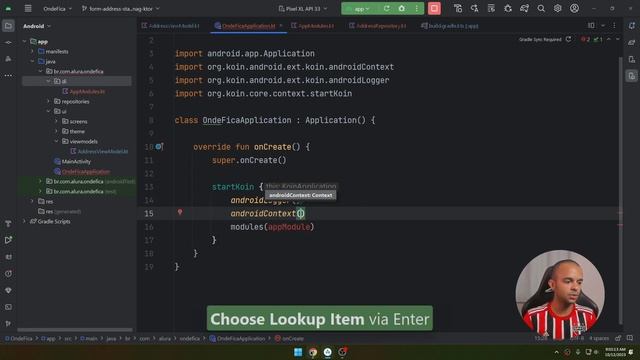Screen dimensions: 640x360
Task: Click the red error bulb on line 15
Action: pyautogui.click(x=180, y=212)
